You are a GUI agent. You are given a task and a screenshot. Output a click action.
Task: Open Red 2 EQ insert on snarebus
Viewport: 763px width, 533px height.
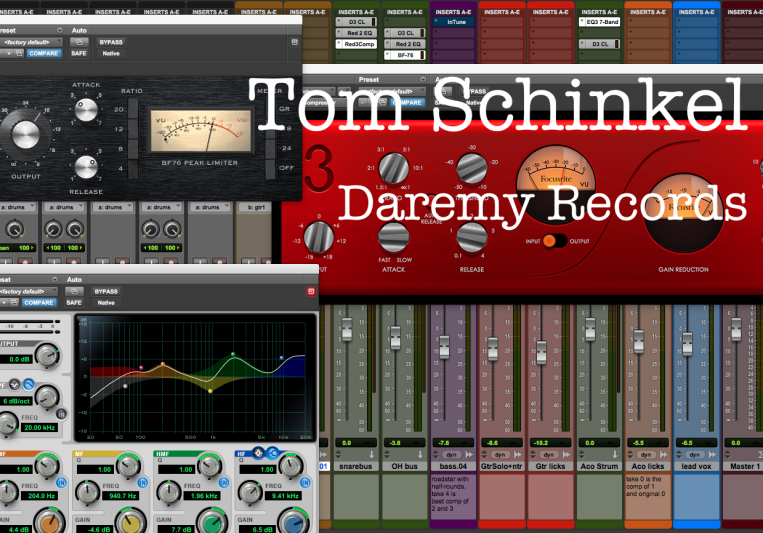[x=356, y=33]
